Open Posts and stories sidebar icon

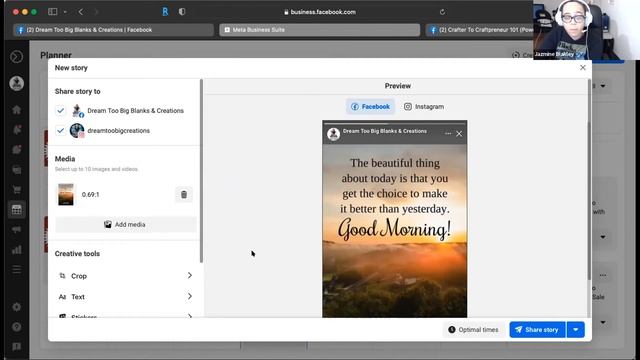(x=17, y=170)
